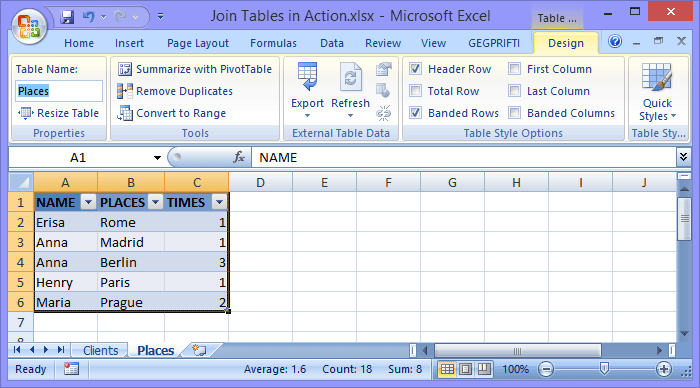Enable the Last Column option
This screenshot has height=388, width=700.
click(x=514, y=91)
